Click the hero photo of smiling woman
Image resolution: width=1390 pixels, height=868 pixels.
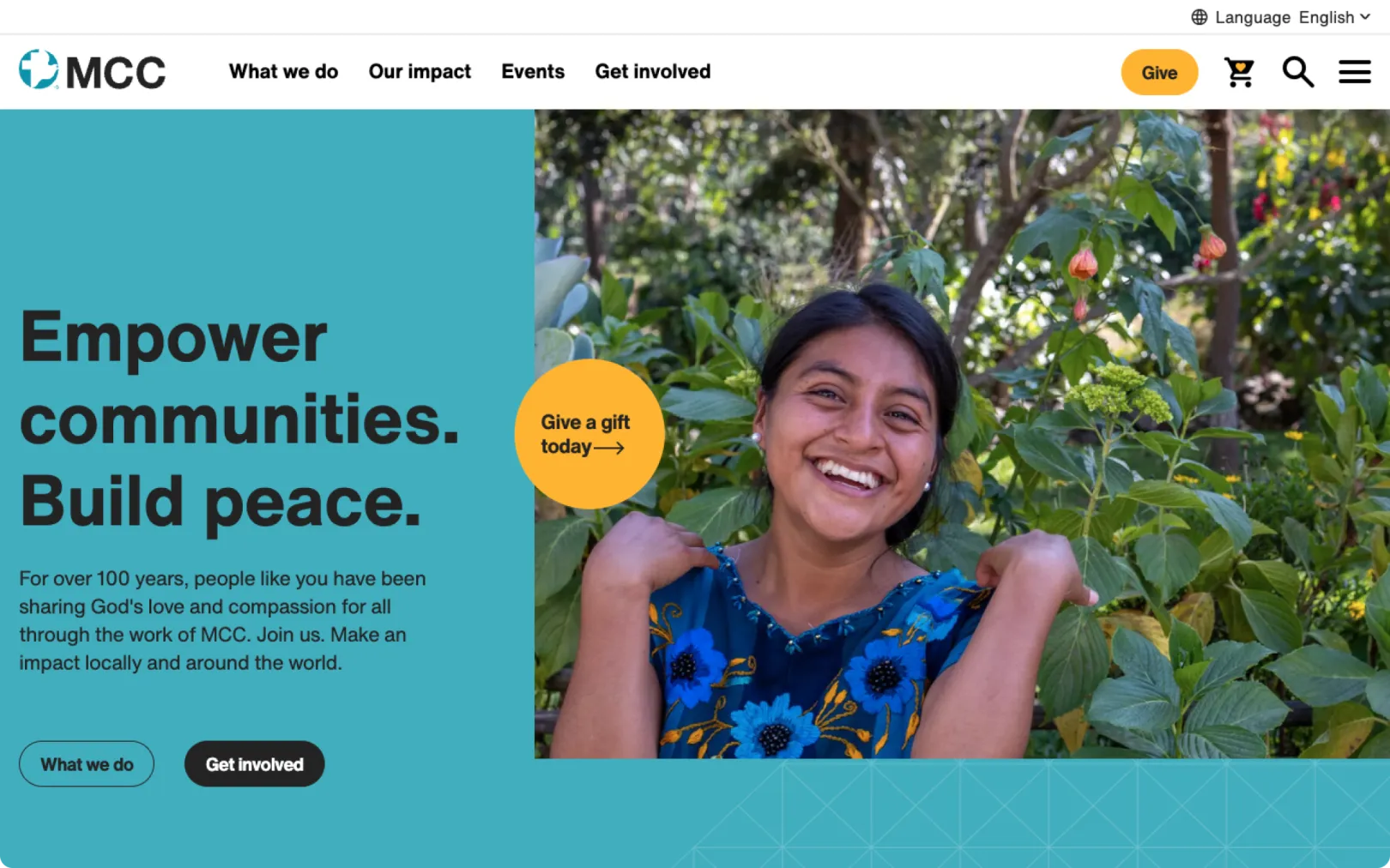click(962, 433)
